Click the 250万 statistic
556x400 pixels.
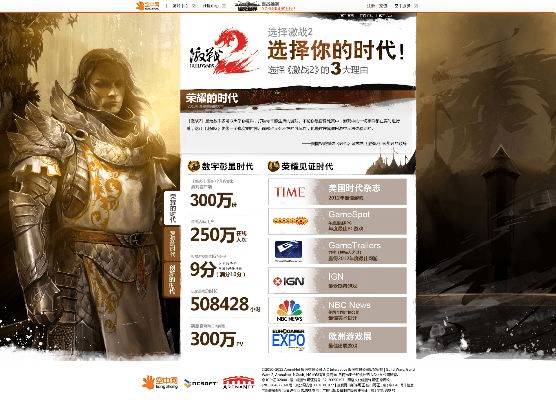click(213, 234)
